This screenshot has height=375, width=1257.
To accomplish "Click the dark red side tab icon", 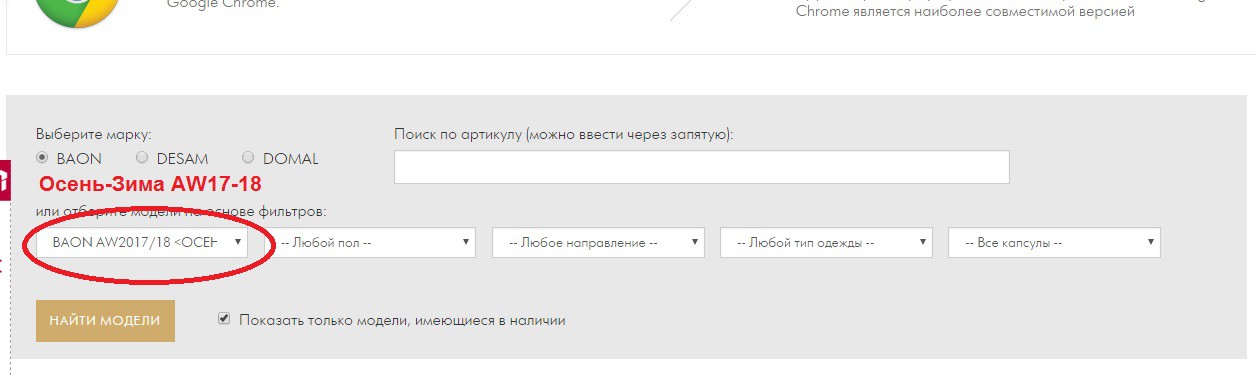I will (4, 181).
